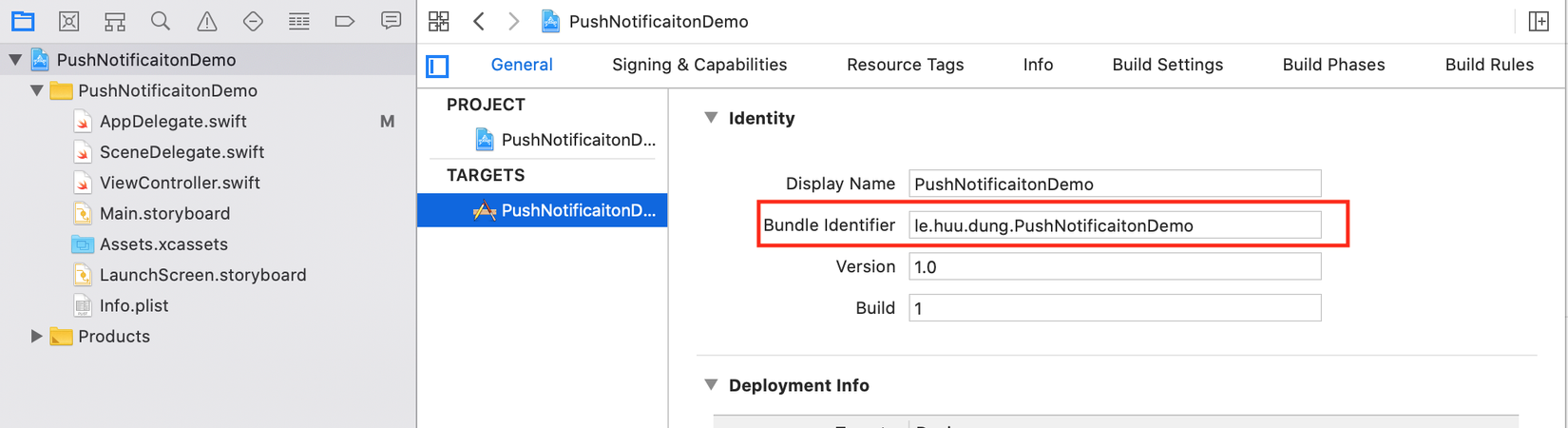Open the Report navigator speech bubble icon

click(391, 21)
